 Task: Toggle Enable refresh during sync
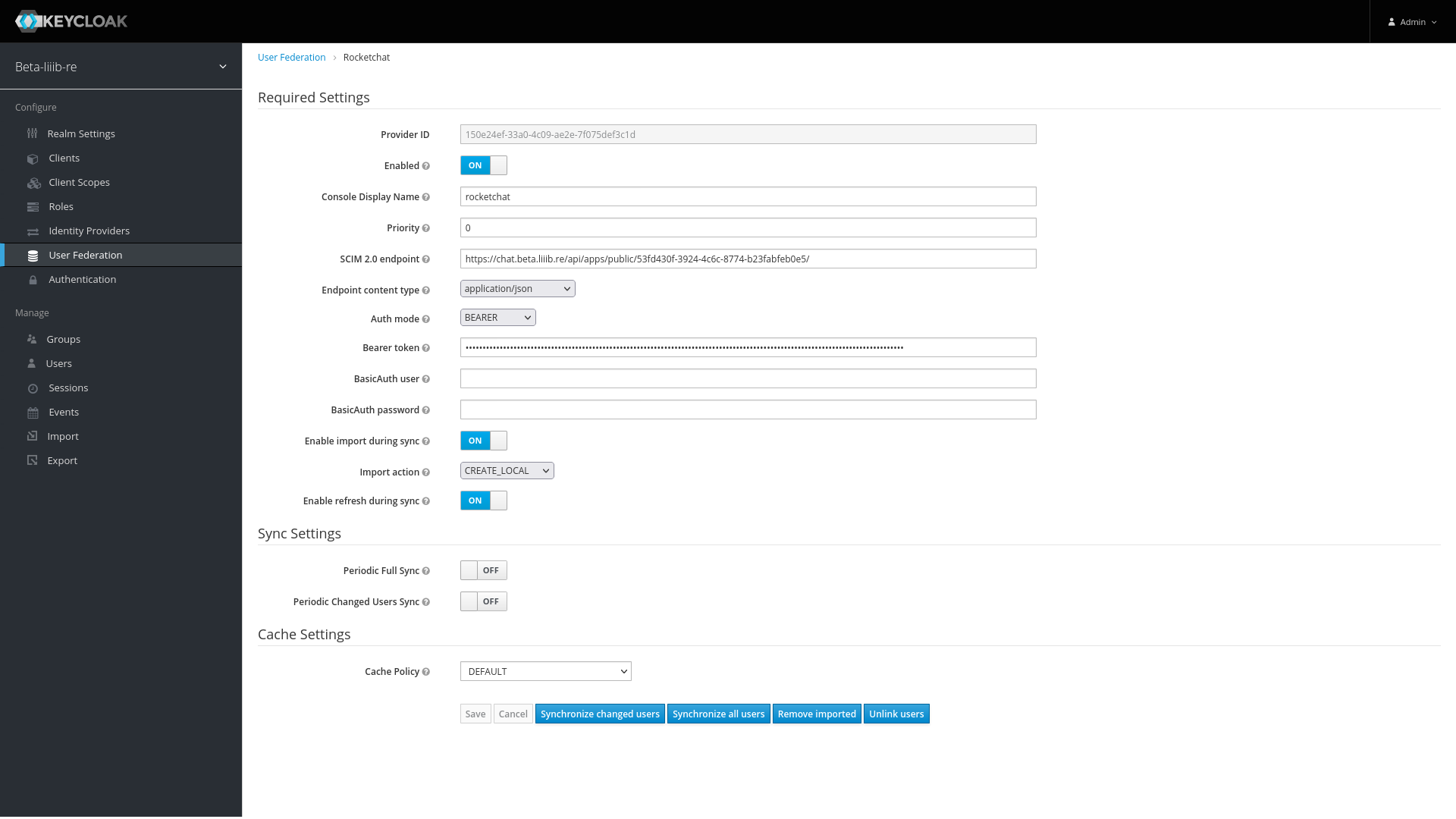click(x=484, y=500)
